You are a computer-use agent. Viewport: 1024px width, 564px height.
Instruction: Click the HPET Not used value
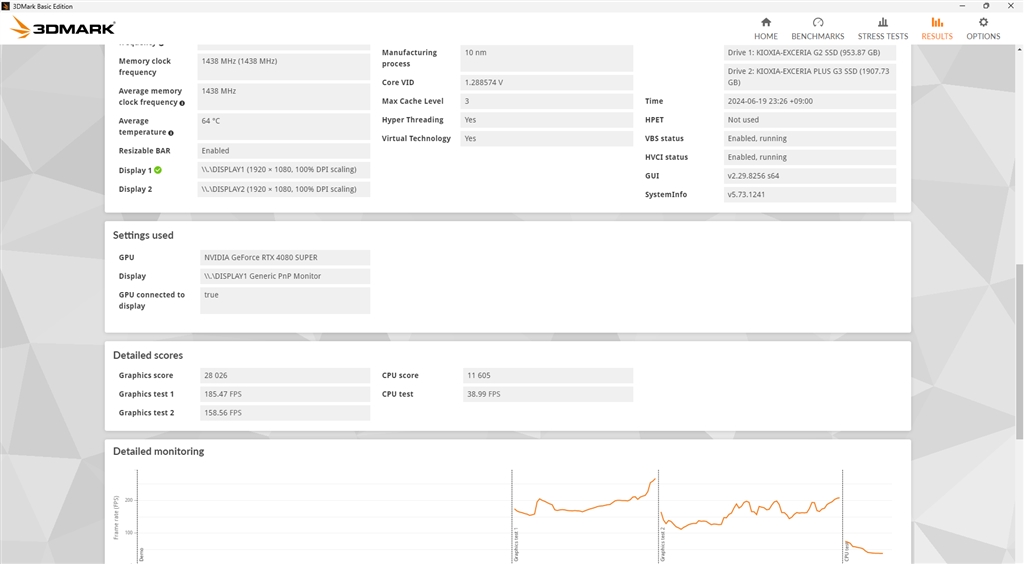(x=810, y=120)
